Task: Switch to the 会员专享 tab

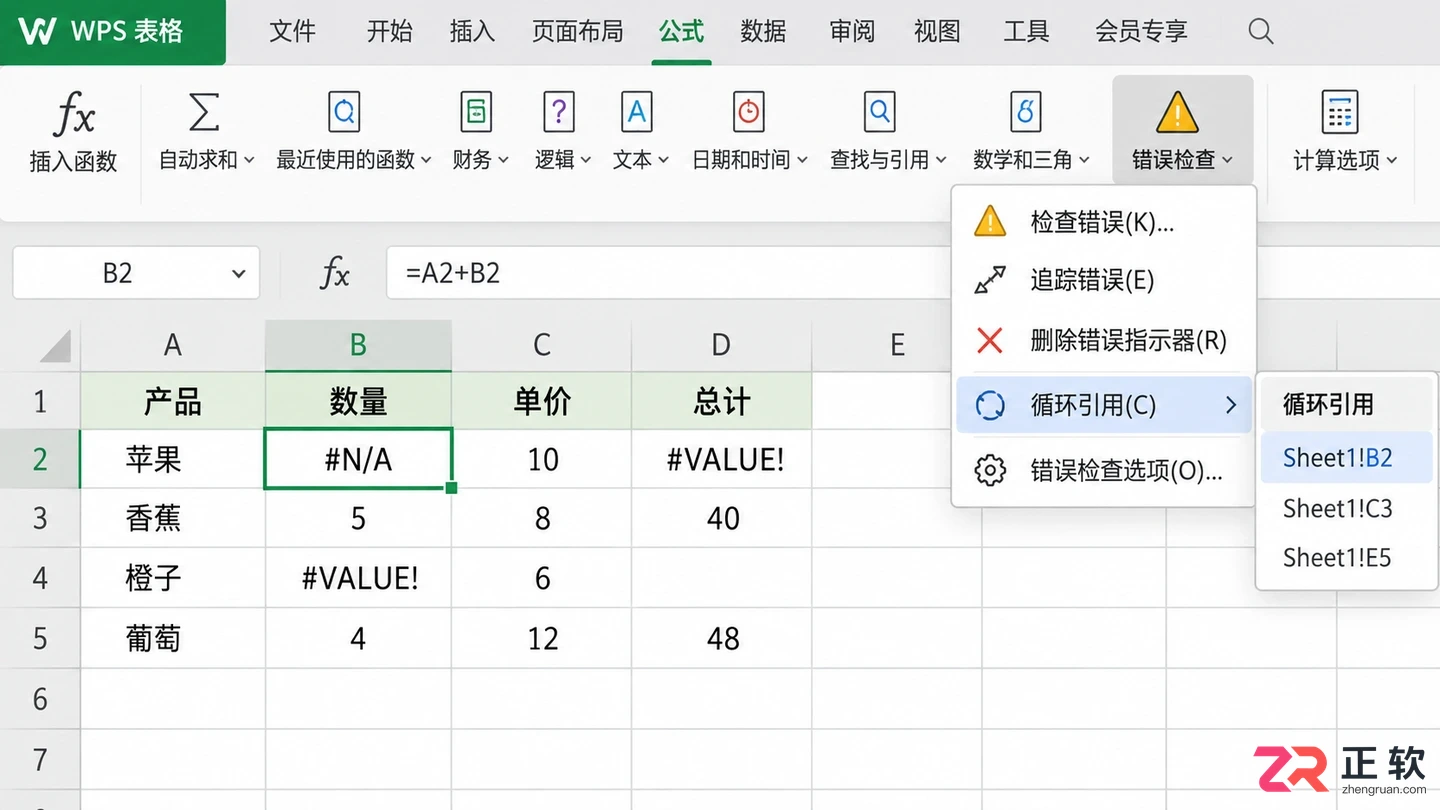Action: pyautogui.click(x=1141, y=32)
